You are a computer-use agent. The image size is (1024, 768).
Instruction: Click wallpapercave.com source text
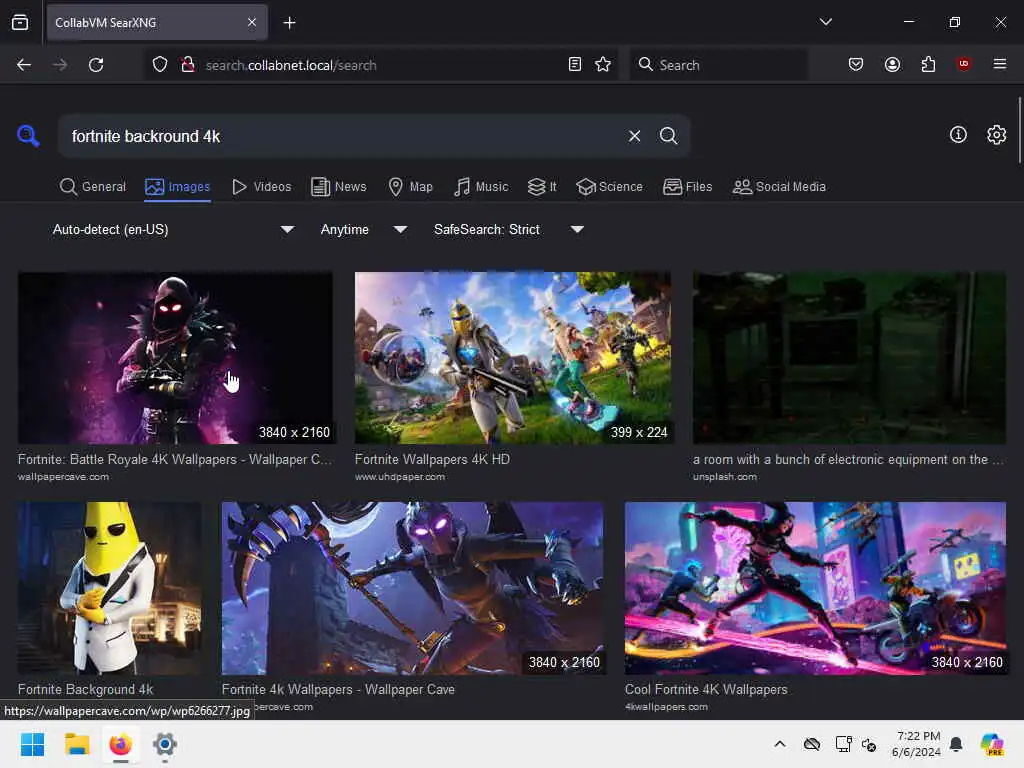click(x=63, y=477)
